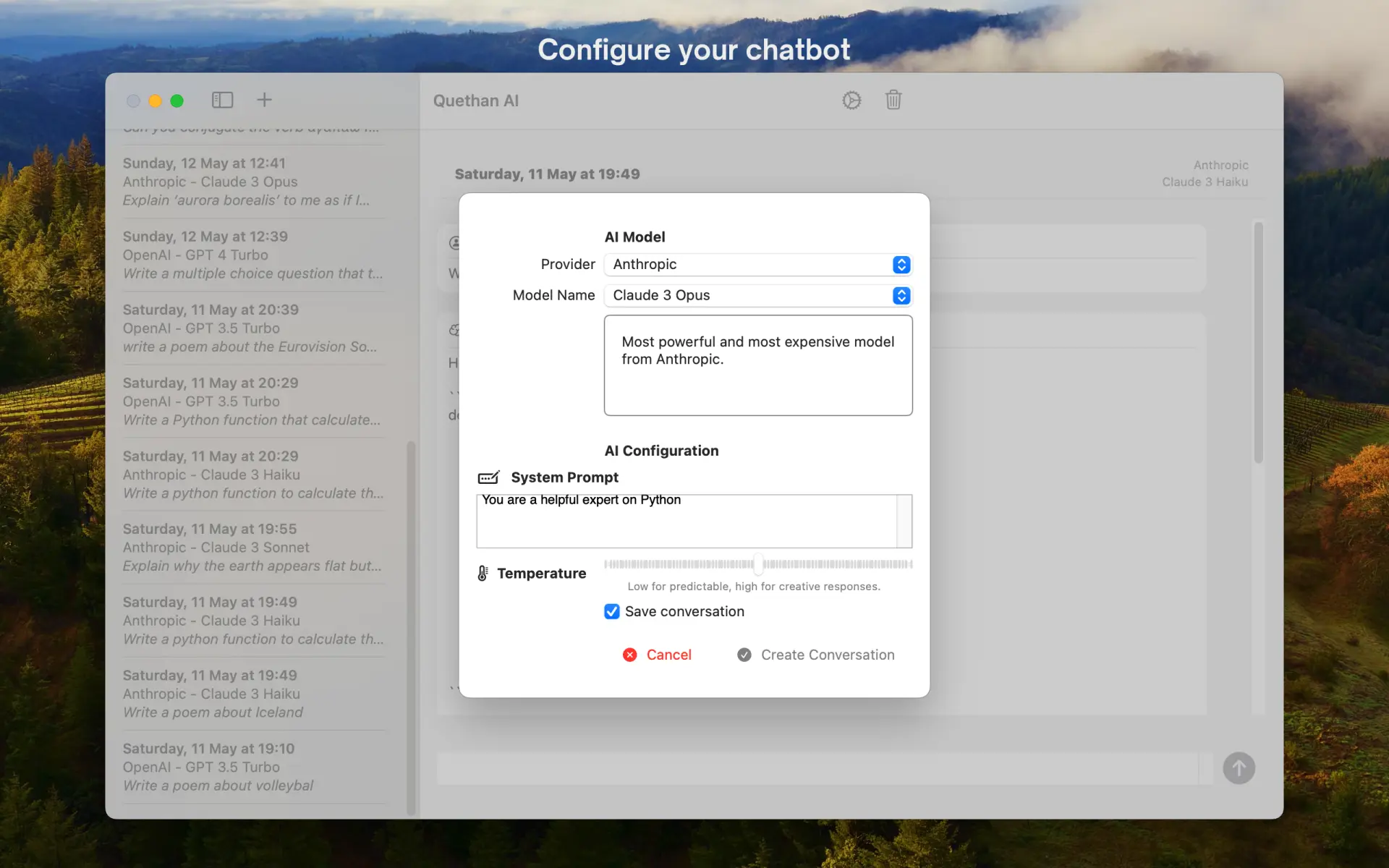Open conversation settings via the gear icon
The width and height of the screenshot is (1389, 868).
(x=851, y=100)
